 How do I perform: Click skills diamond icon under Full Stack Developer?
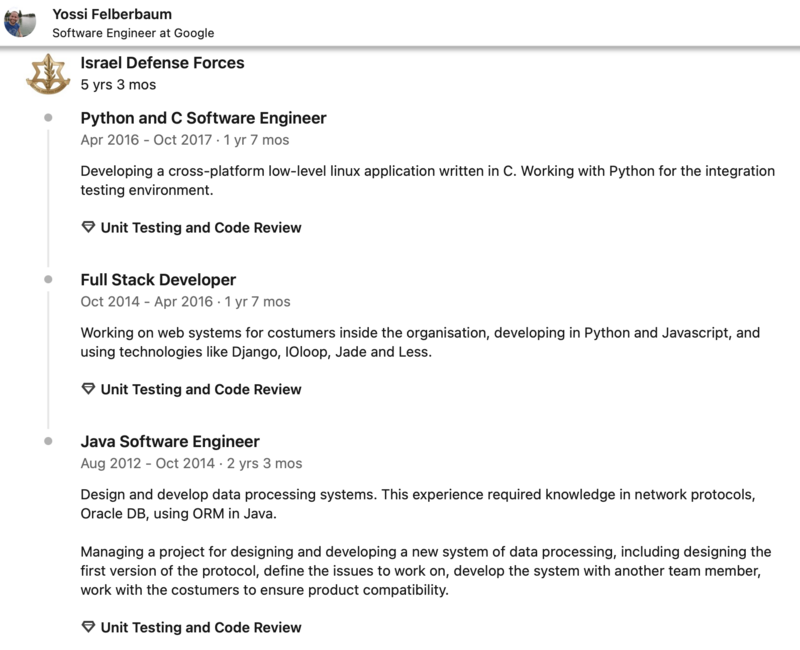[88, 389]
